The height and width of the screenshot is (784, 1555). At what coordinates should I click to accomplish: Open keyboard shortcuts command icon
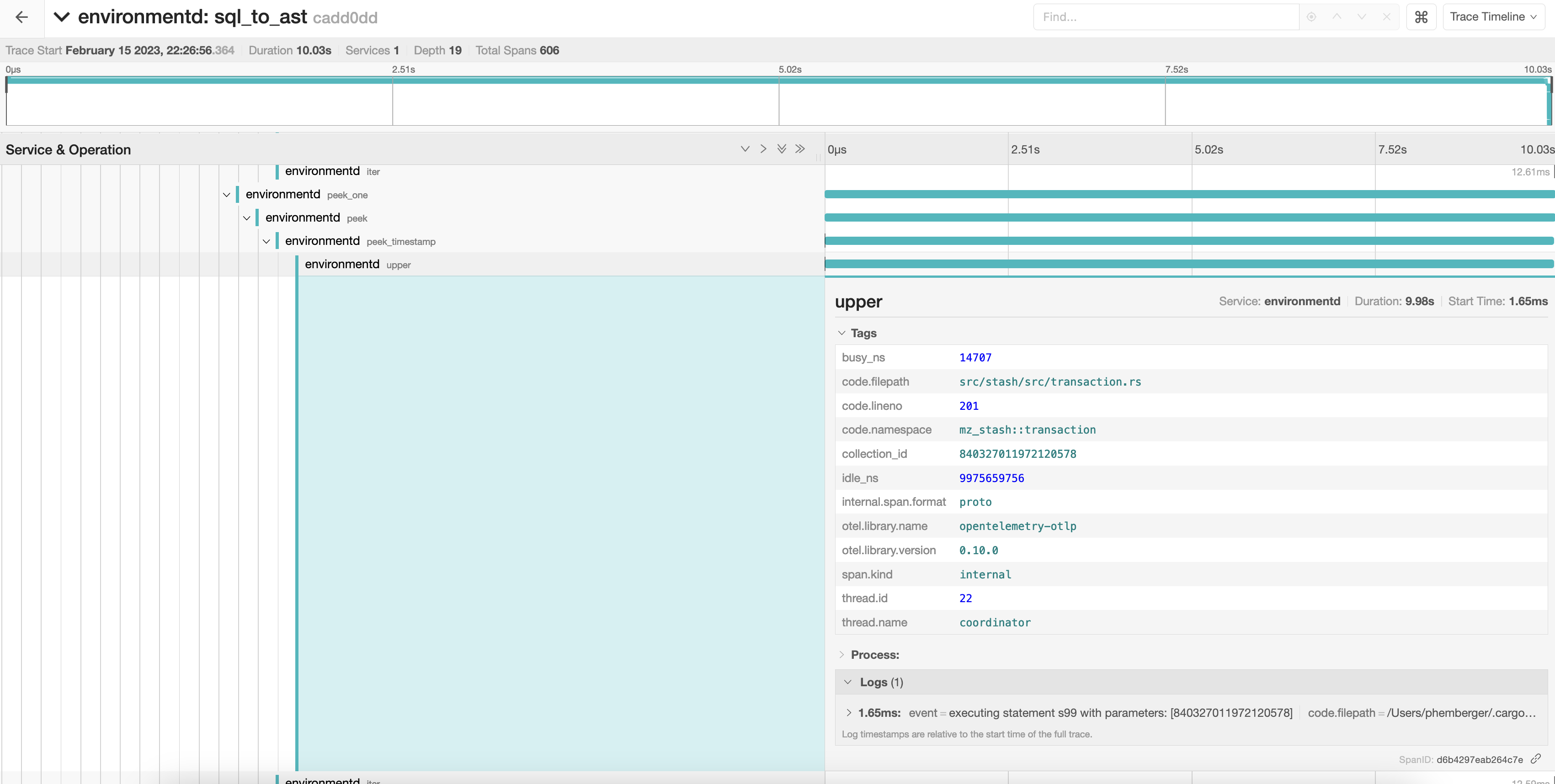tap(1421, 17)
